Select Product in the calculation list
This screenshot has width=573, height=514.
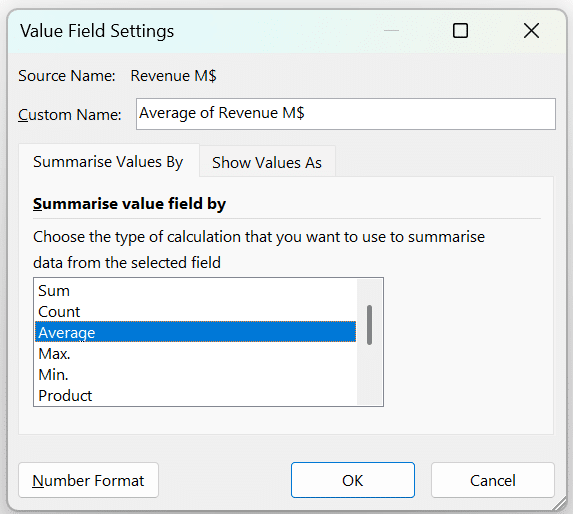point(195,396)
